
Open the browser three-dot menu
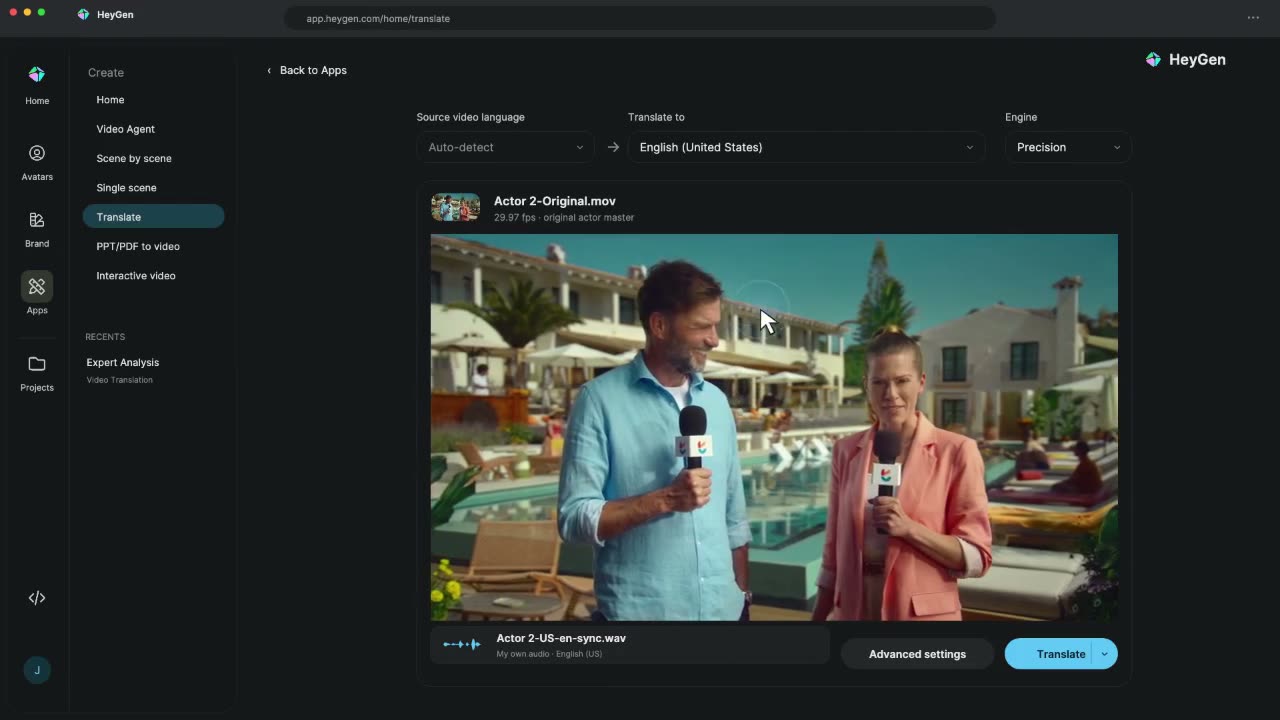(x=1253, y=18)
